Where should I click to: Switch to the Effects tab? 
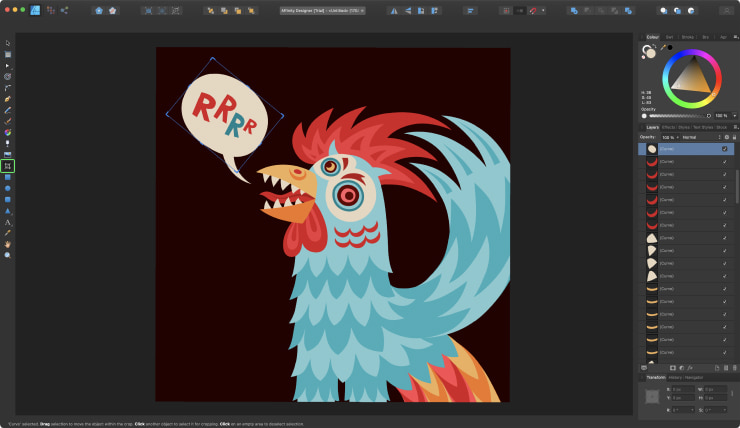[x=668, y=127]
